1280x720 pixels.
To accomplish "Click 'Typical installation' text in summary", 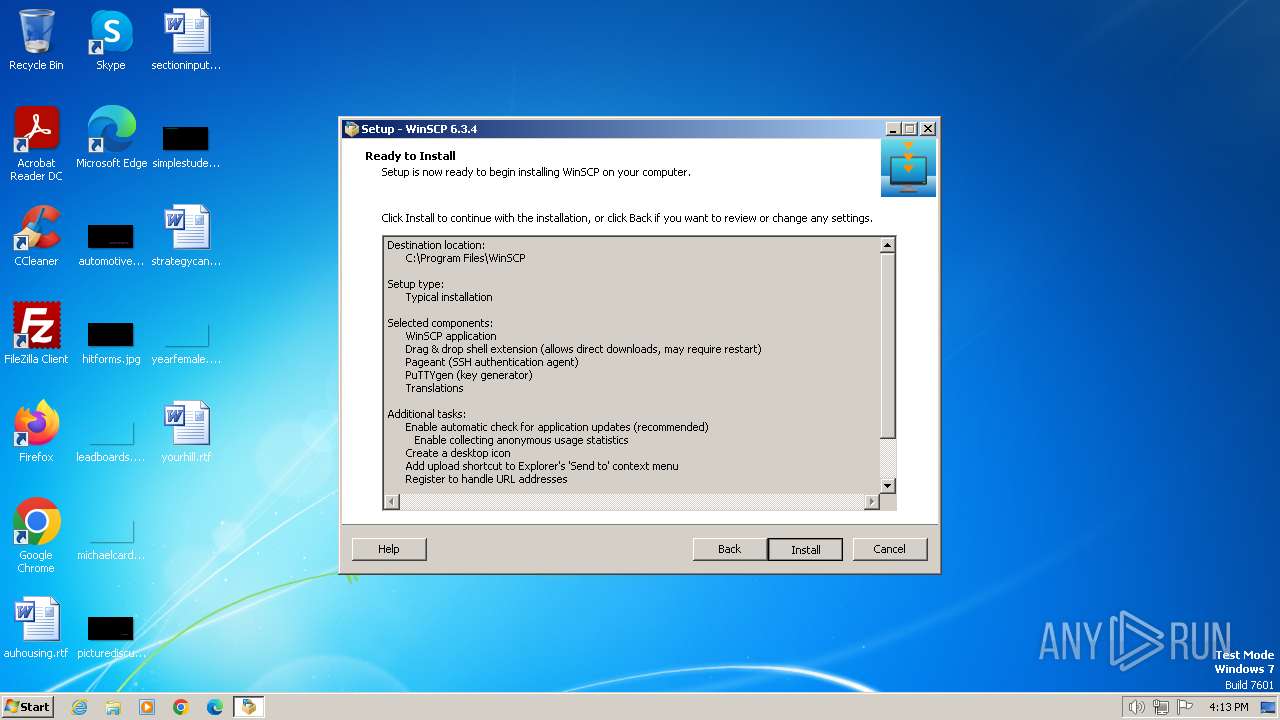I will pyautogui.click(x=449, y=297).
